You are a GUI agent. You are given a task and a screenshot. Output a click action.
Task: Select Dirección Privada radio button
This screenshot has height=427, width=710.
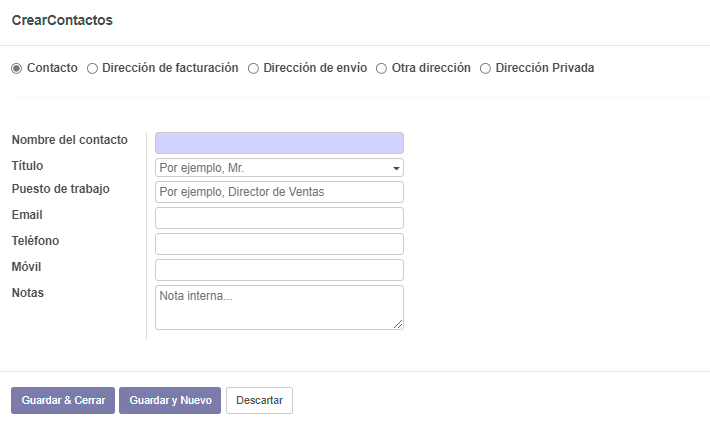click(485, 68)
